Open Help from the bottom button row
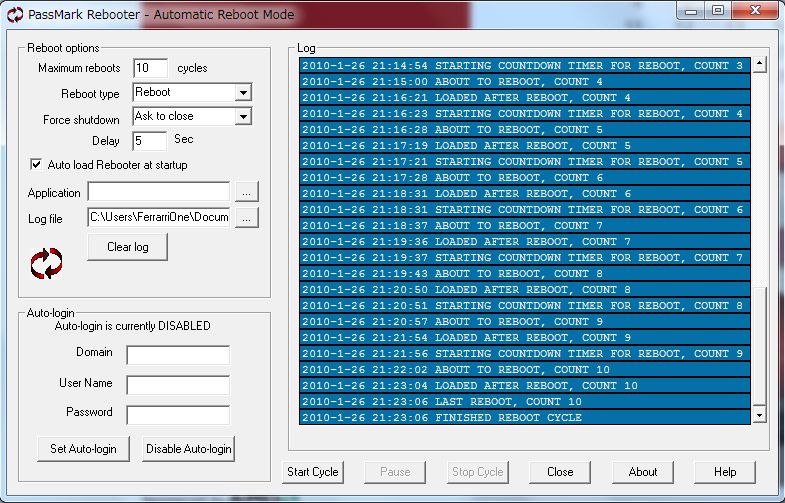Screen dimensions: 785x503 click(725, 472)
